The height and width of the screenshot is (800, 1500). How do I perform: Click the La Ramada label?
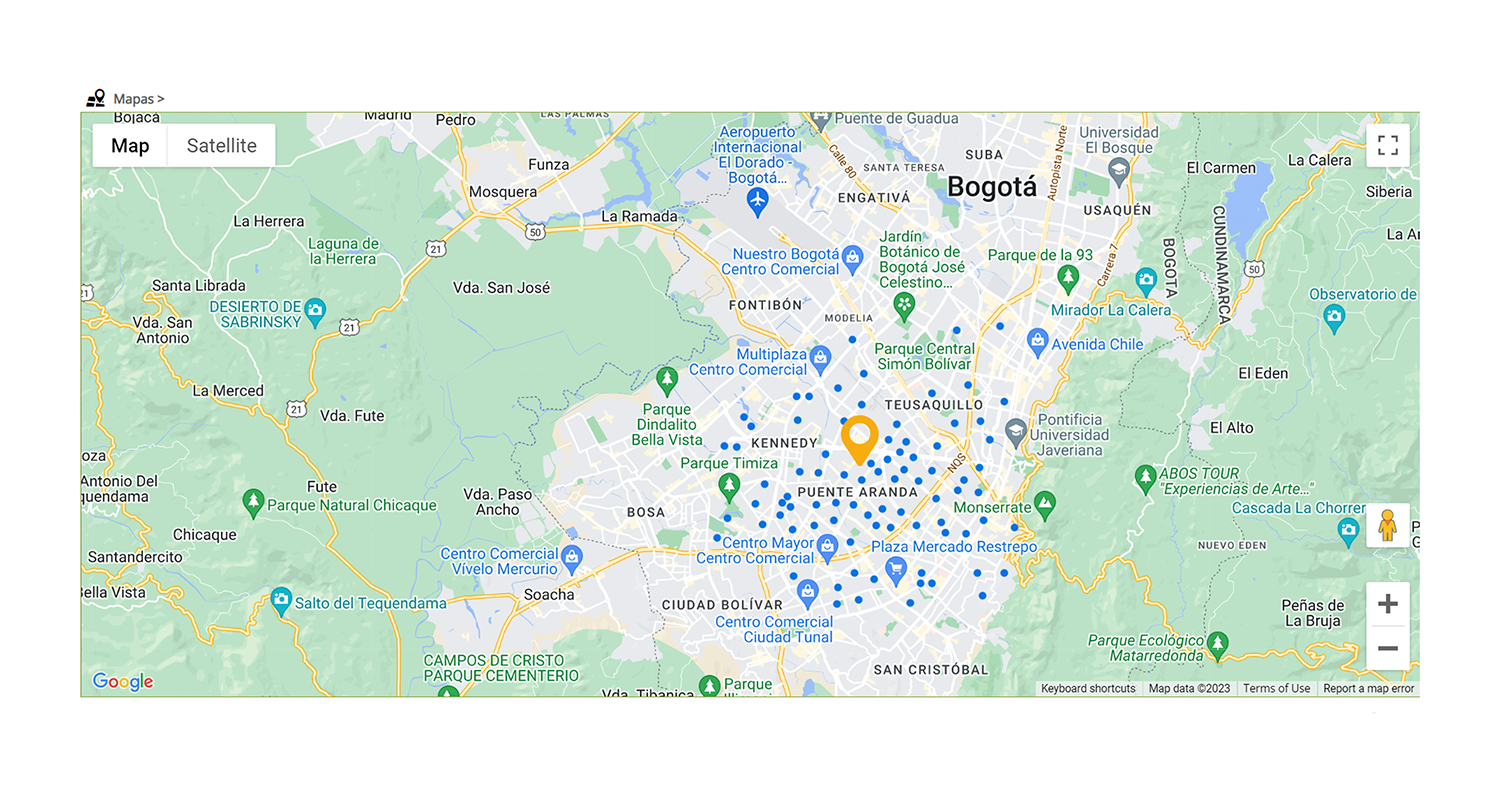[x=639, y=216]
